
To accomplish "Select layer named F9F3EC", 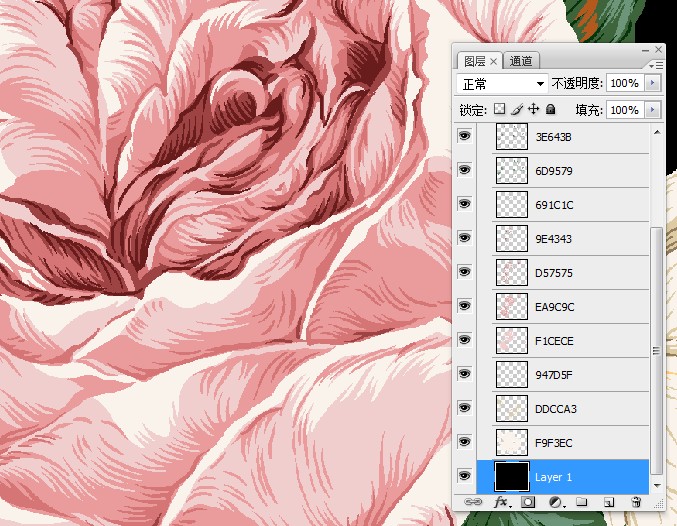I will (x=554, y=443).
